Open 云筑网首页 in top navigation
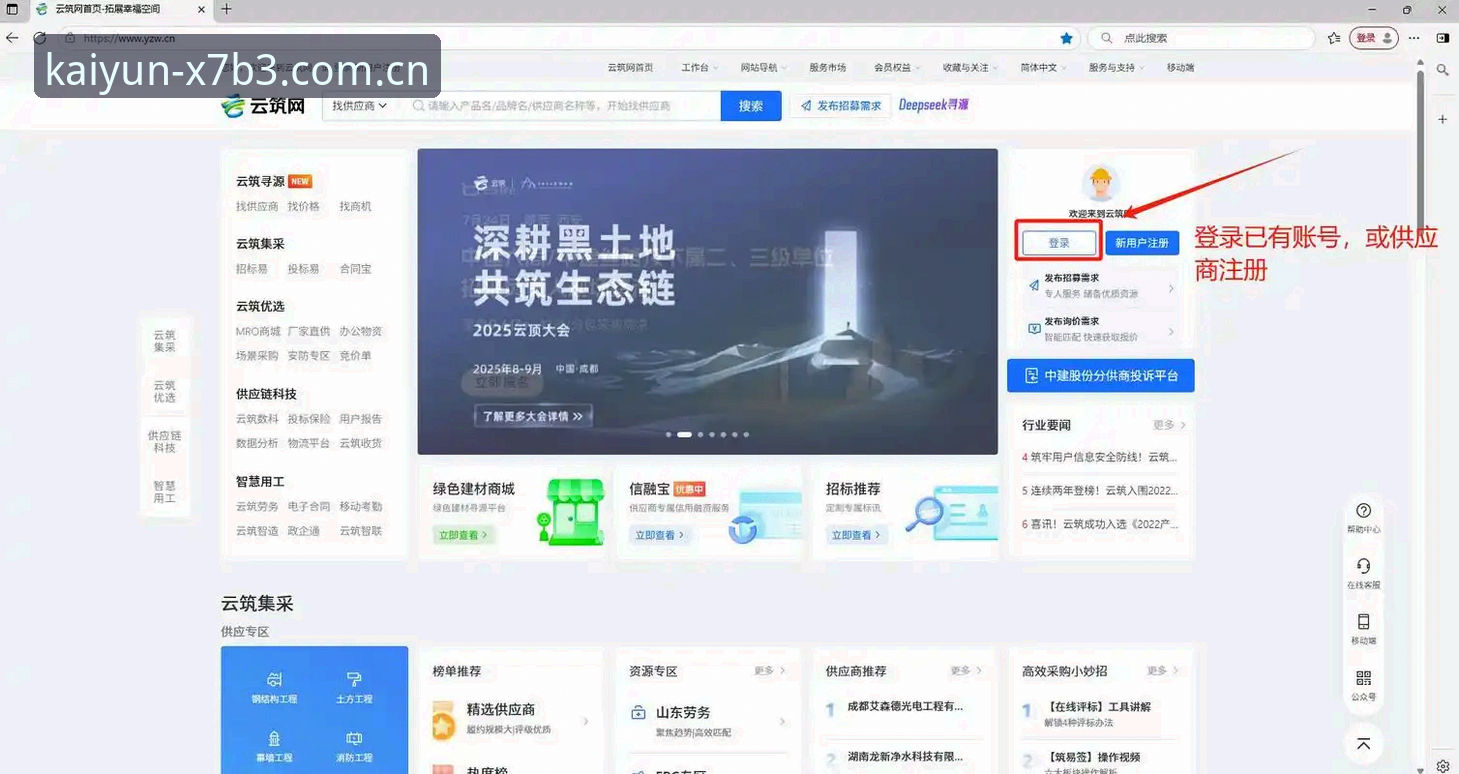The height and width of the screenshot is (774, 1459). pos(630,68)
